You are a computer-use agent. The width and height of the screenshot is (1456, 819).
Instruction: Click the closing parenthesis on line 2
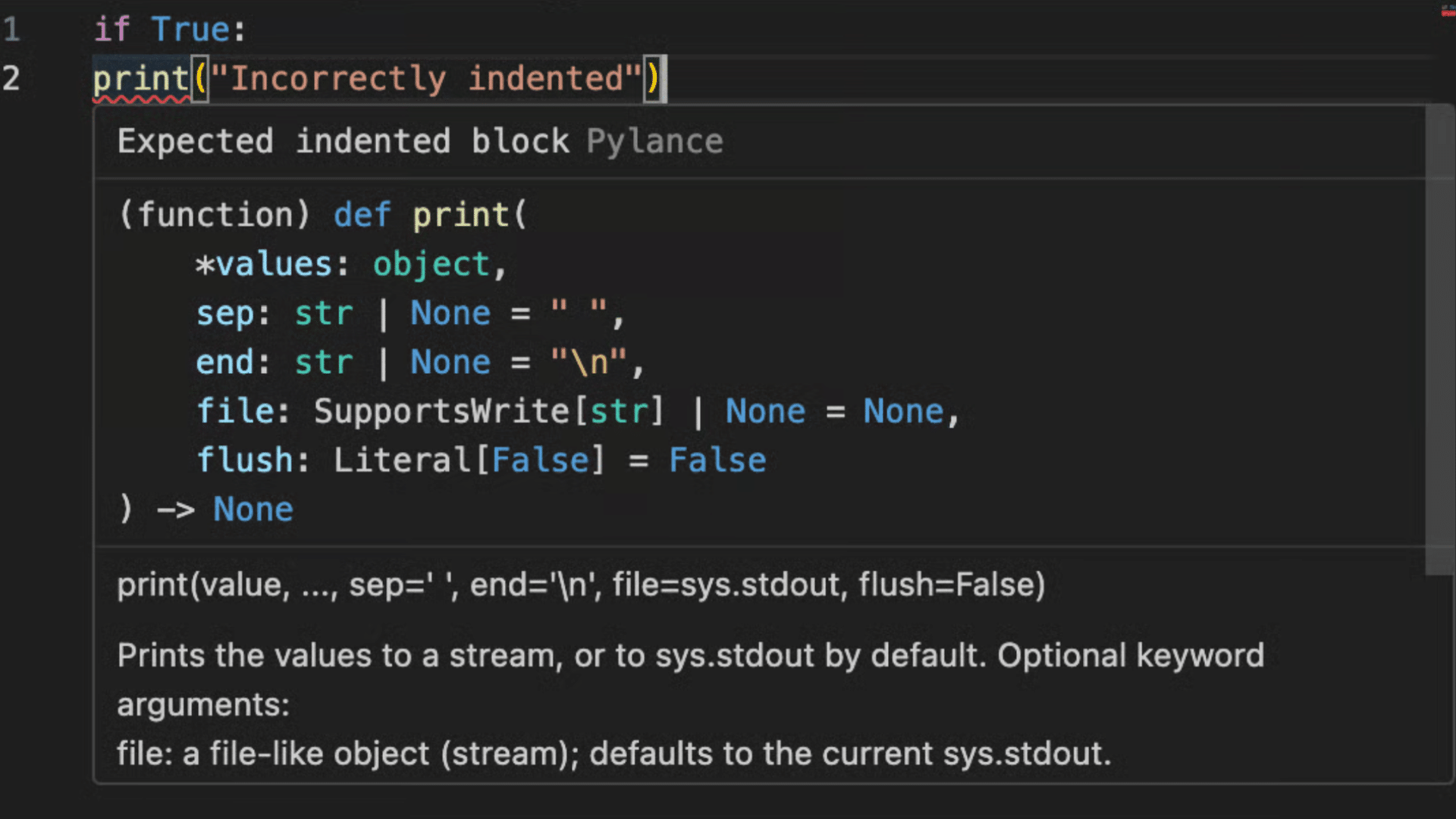pyautogui.click(x=652, y=79)
